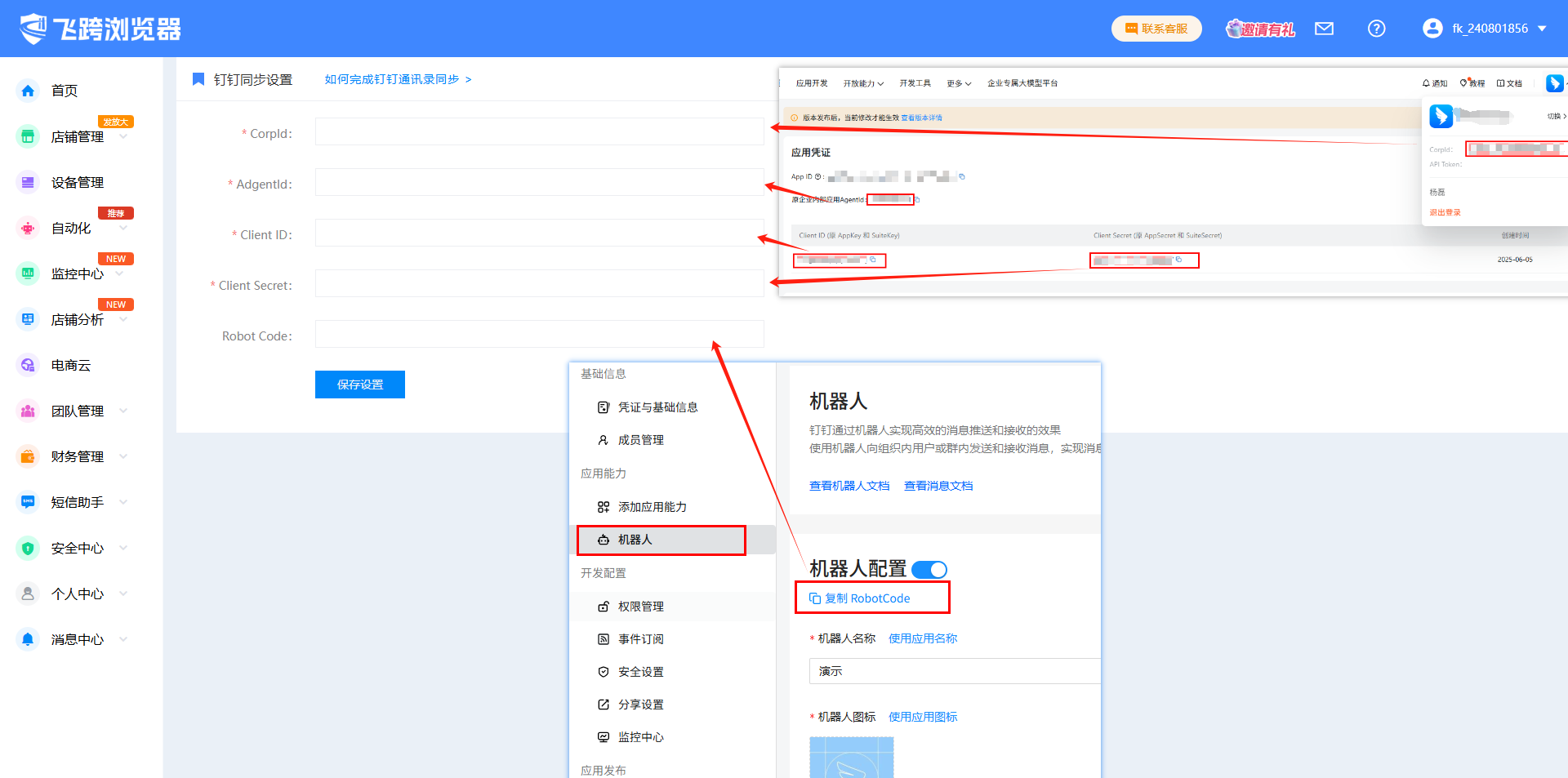Click the robot icon thumbnail image
The height and width of the screenshot is (778, 1568).
(x=852, y=757)
